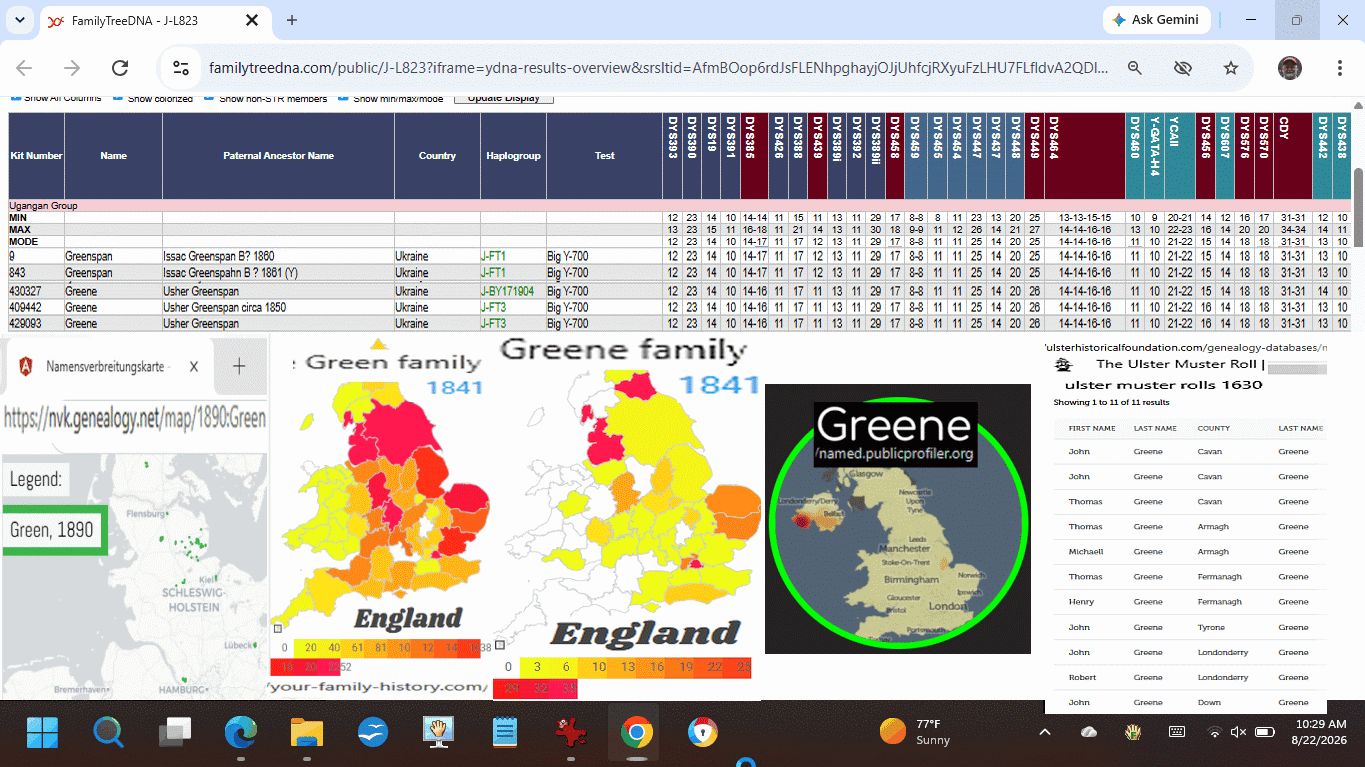Image resolution: width=1365 pixels, height=767 pixels.
Task: Click the DYS393 marker column header
Action: pyautogui.click(x=673, y=156)
